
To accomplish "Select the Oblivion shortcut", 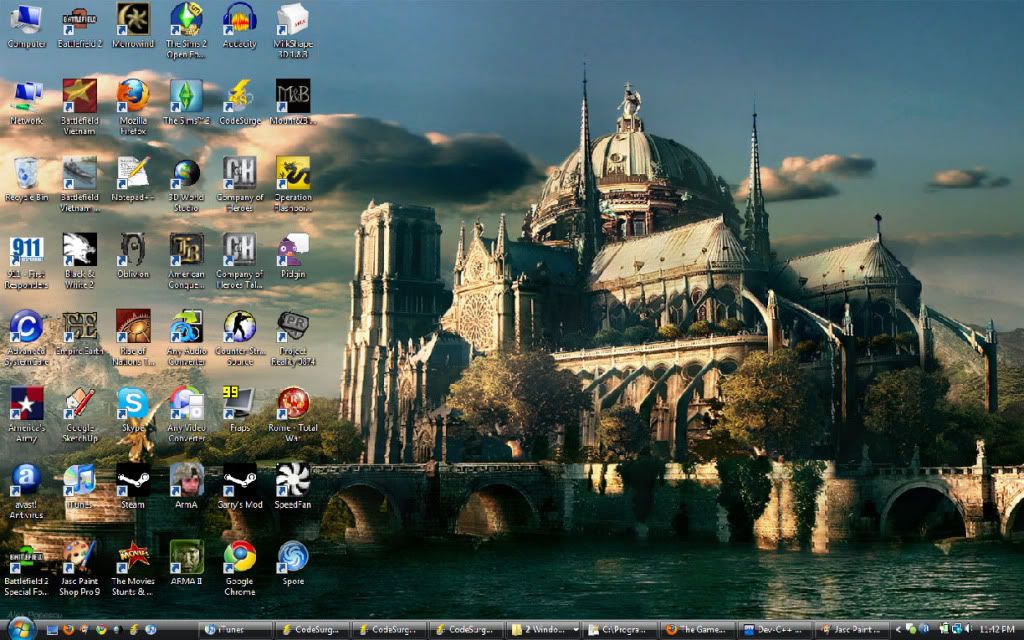I will click(133, 256).
